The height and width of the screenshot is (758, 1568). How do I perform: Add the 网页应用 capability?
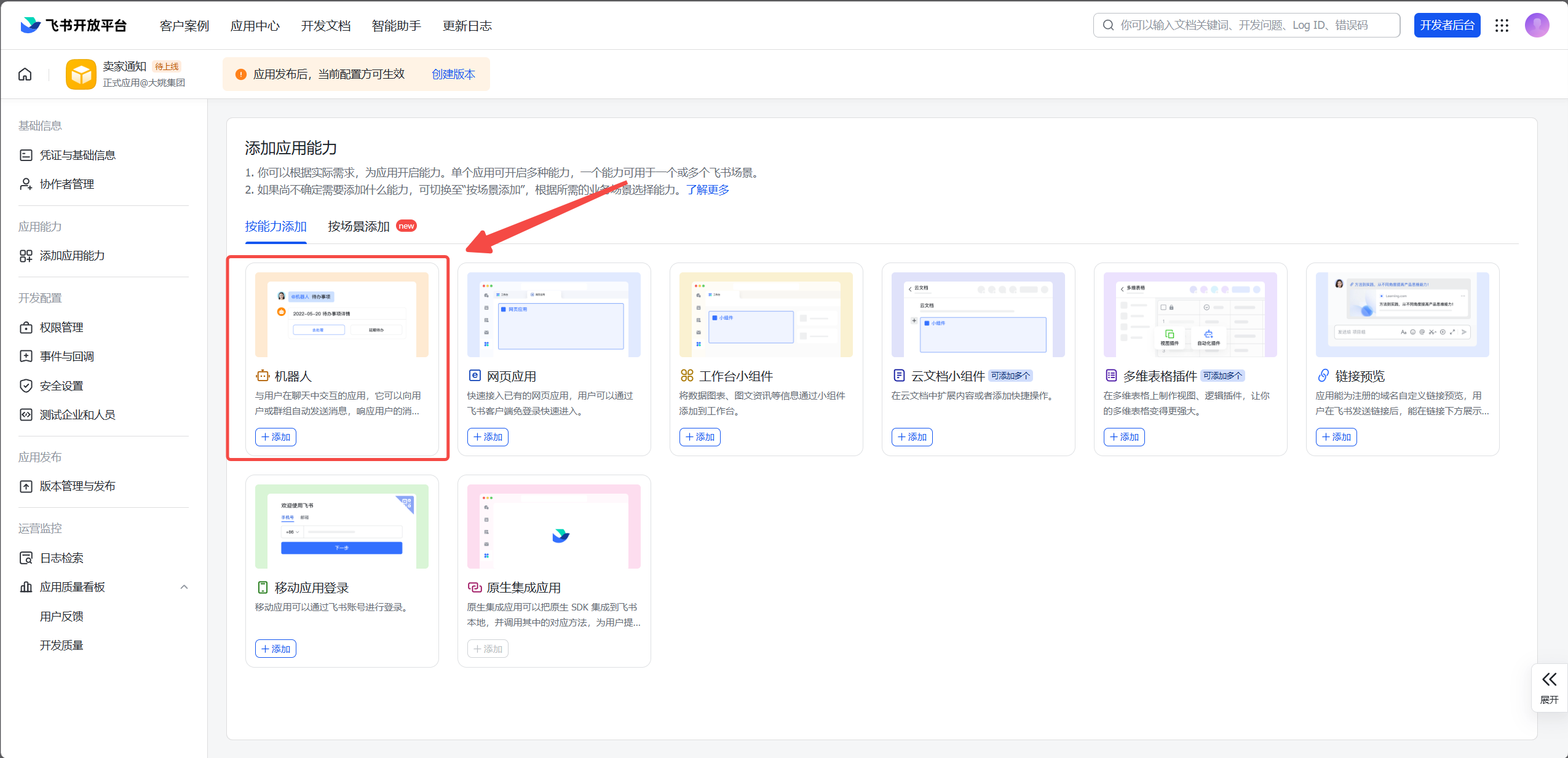(x=488, y=437)
